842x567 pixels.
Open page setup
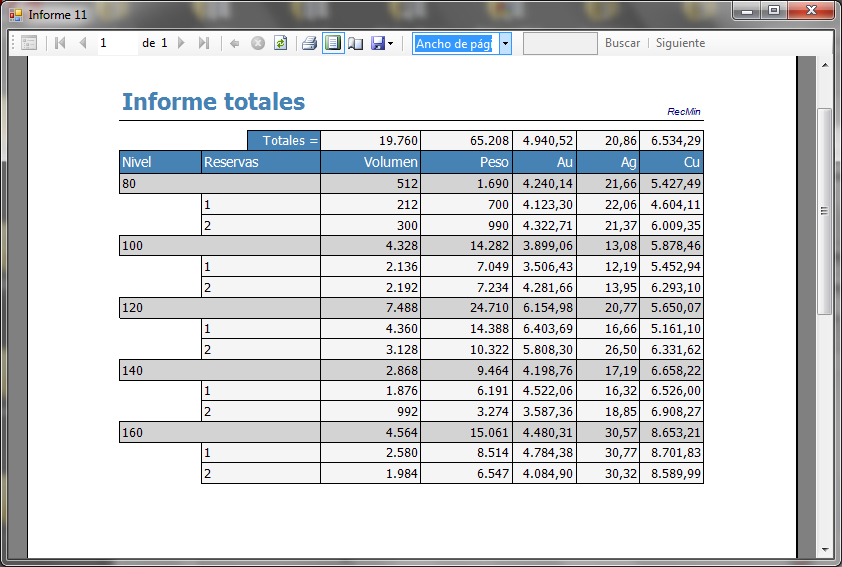pyautogui.click(x=355, y=43)
